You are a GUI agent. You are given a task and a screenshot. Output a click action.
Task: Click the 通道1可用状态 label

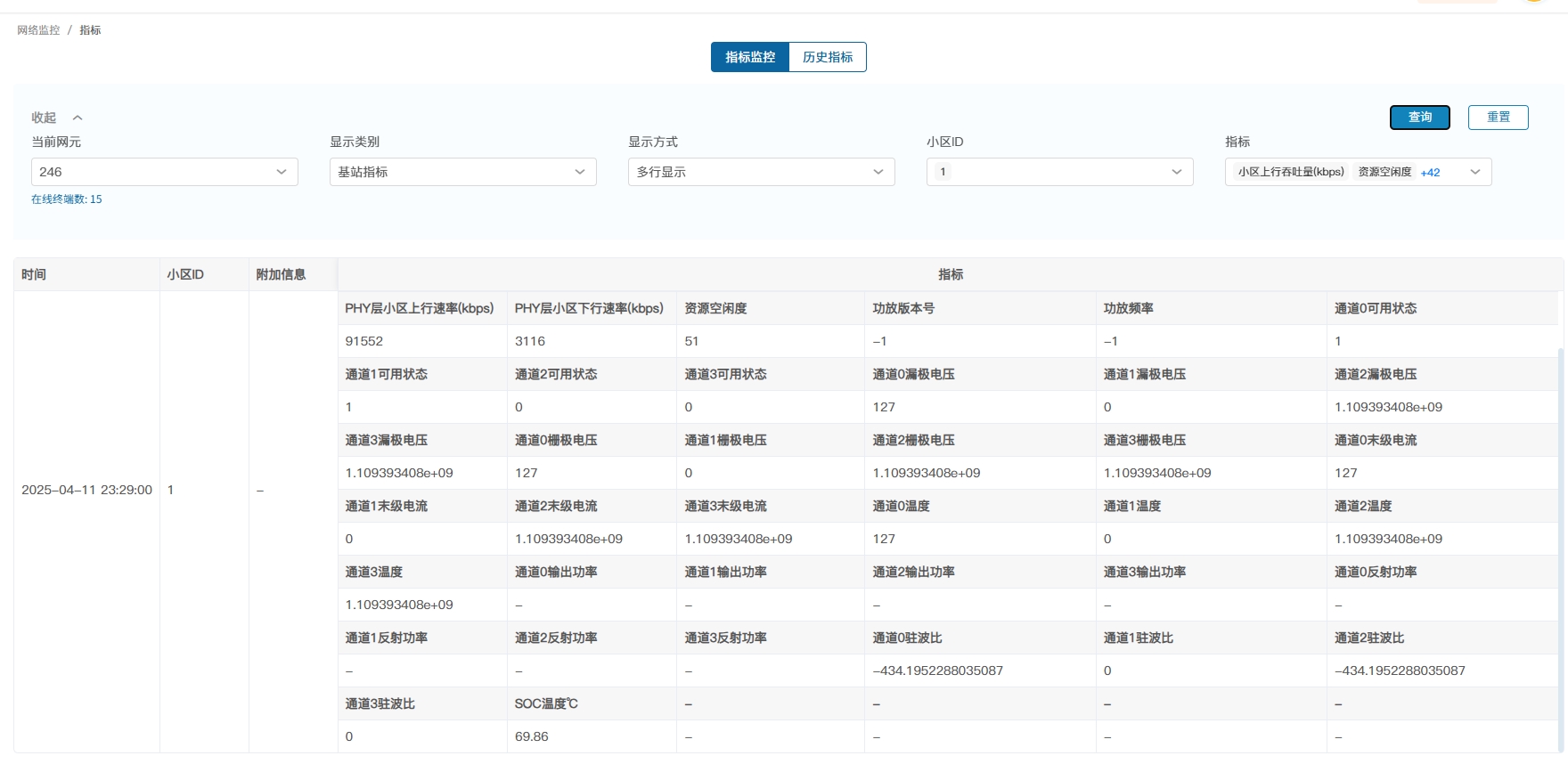pos(387,374)
